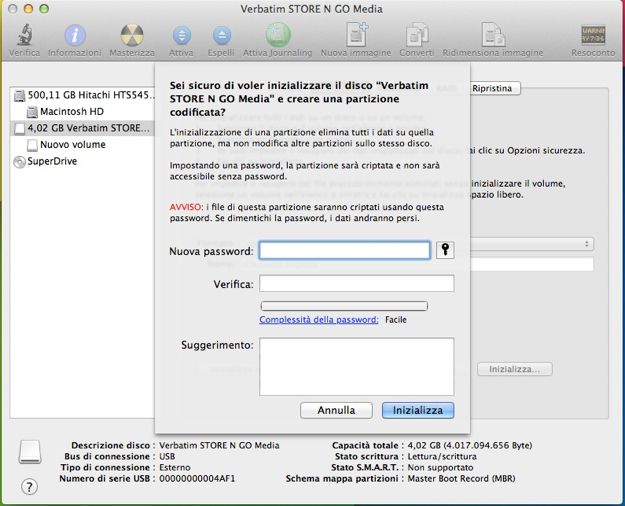Click the Ridimensiona immagine toolbar icon
625x506 pixels.
click(493, 35)
